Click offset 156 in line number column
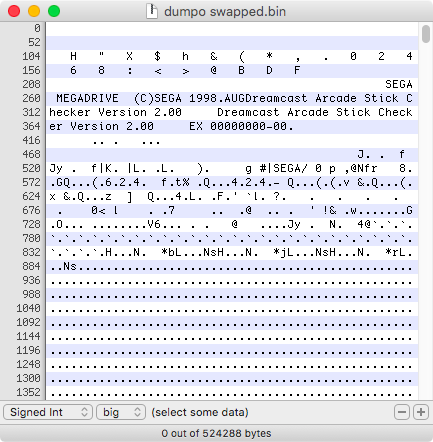 pos(31,70)
